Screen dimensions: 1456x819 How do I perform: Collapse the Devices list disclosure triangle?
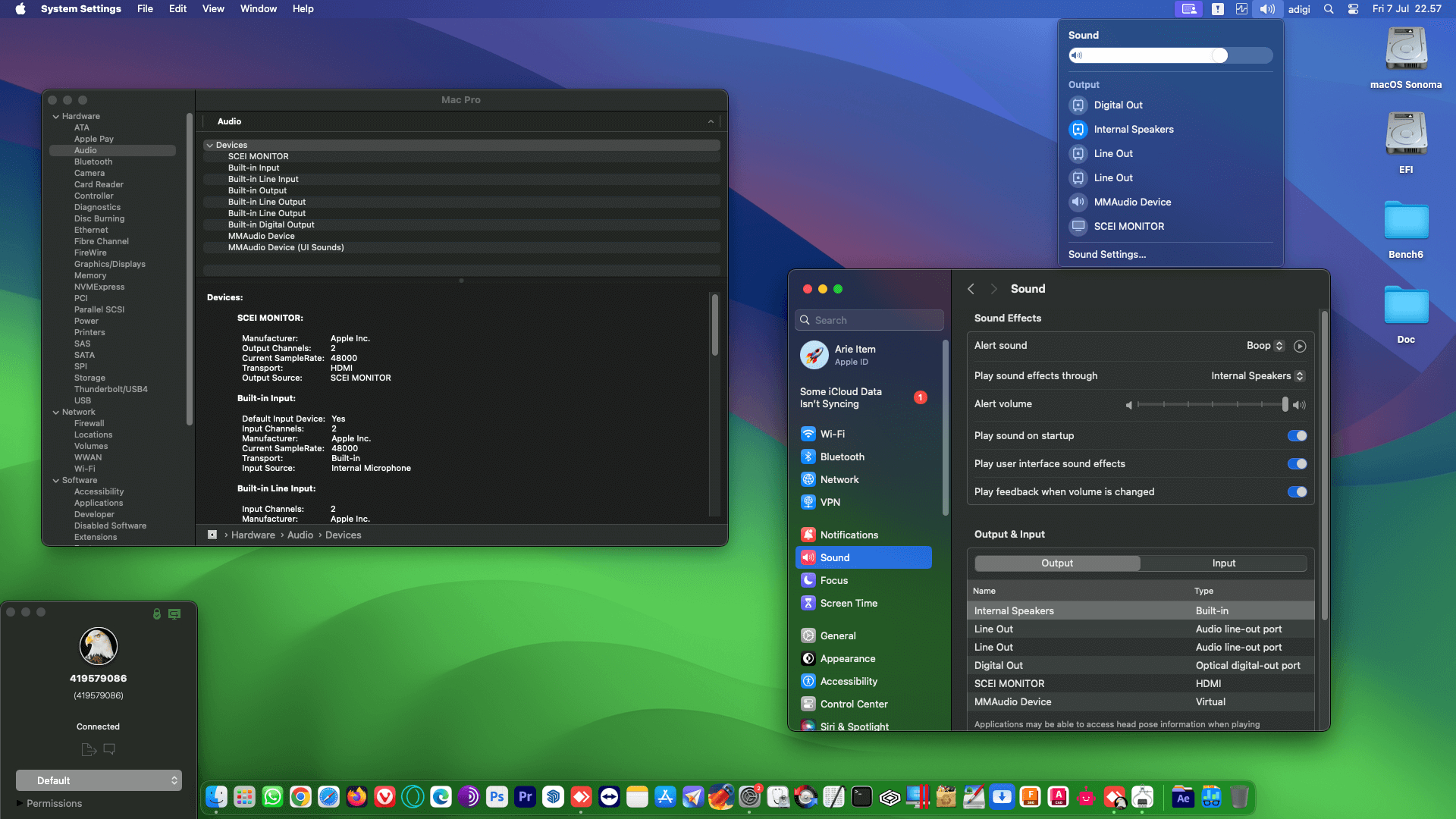[210, 146]
